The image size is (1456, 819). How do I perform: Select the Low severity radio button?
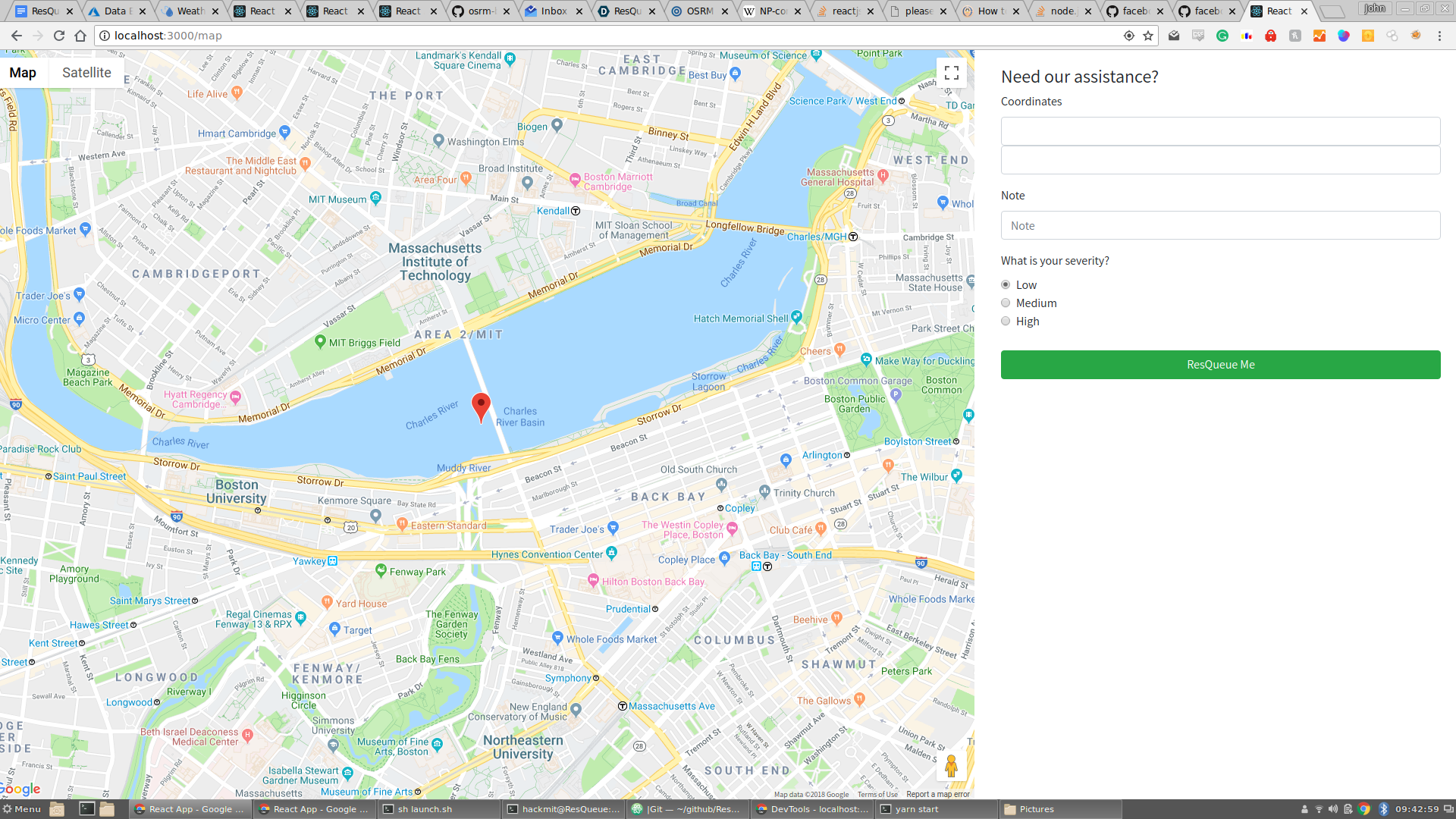point(1006,285)
